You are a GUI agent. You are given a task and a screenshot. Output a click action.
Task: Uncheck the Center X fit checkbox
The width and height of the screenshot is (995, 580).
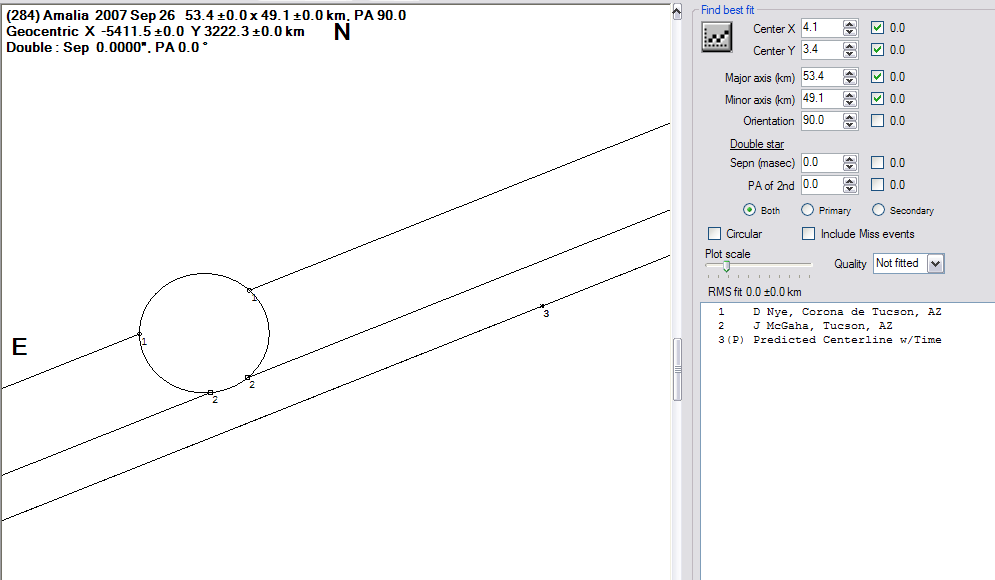[x=877, y=27]
